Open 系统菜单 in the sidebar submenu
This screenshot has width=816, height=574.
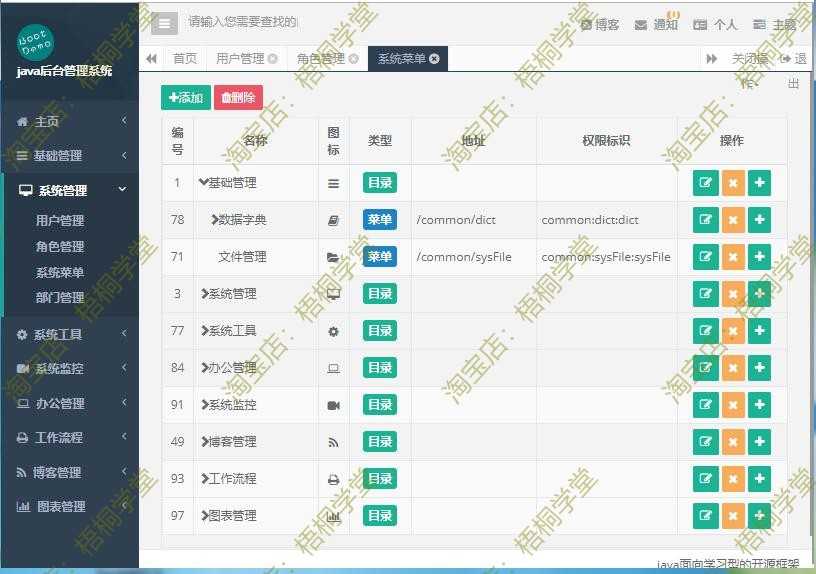60,272
